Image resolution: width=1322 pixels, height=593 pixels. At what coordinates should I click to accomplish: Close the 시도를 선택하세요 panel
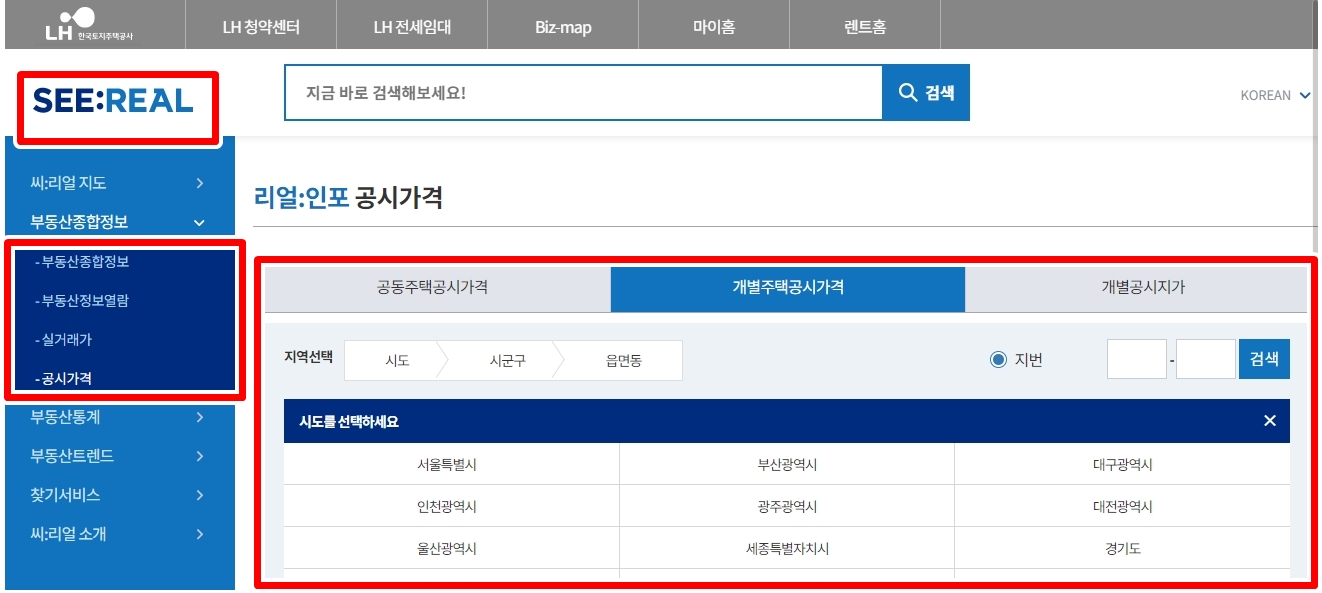(x=1270, y=421)
